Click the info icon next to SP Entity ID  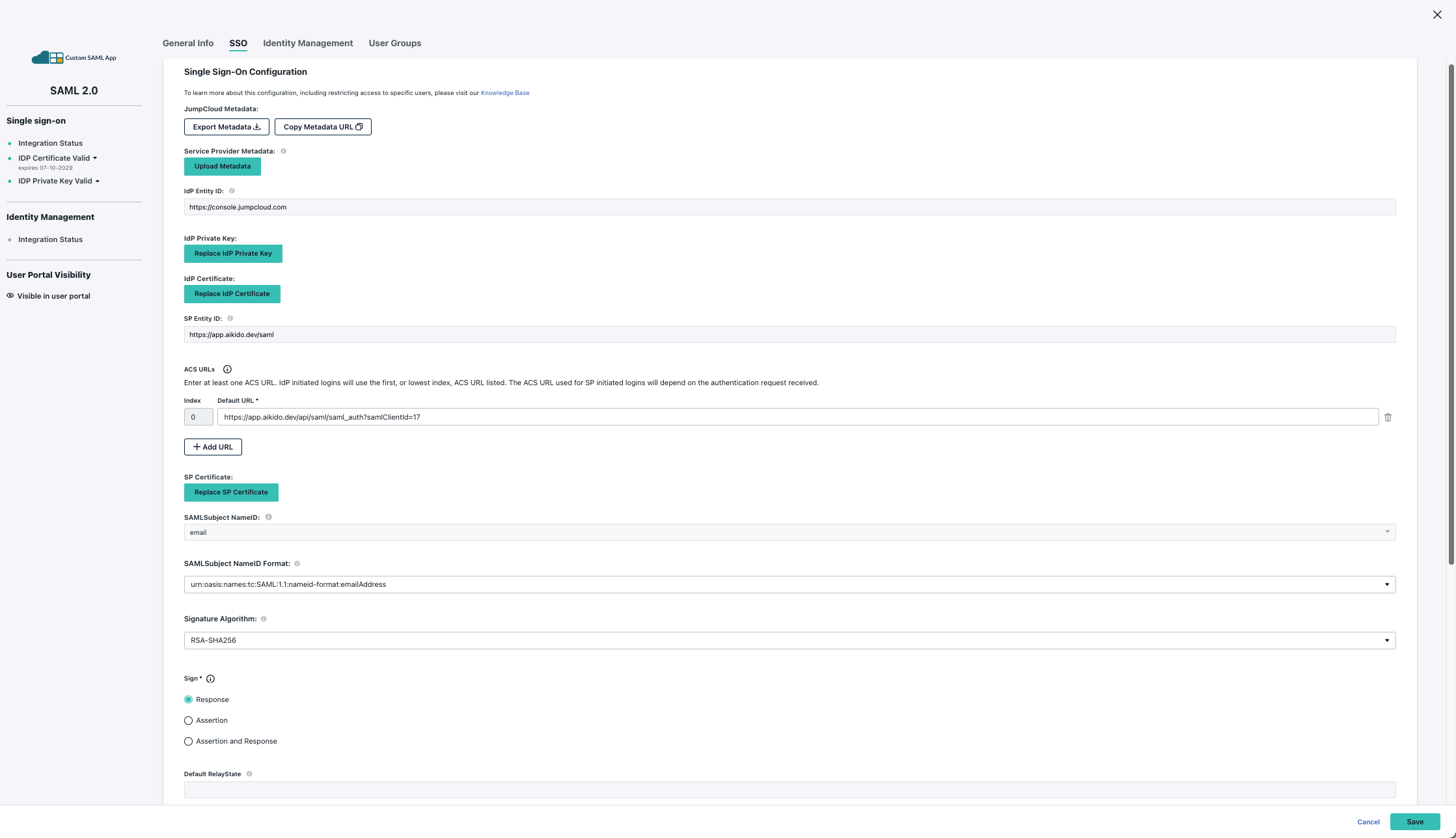click(x=230, y=319)
